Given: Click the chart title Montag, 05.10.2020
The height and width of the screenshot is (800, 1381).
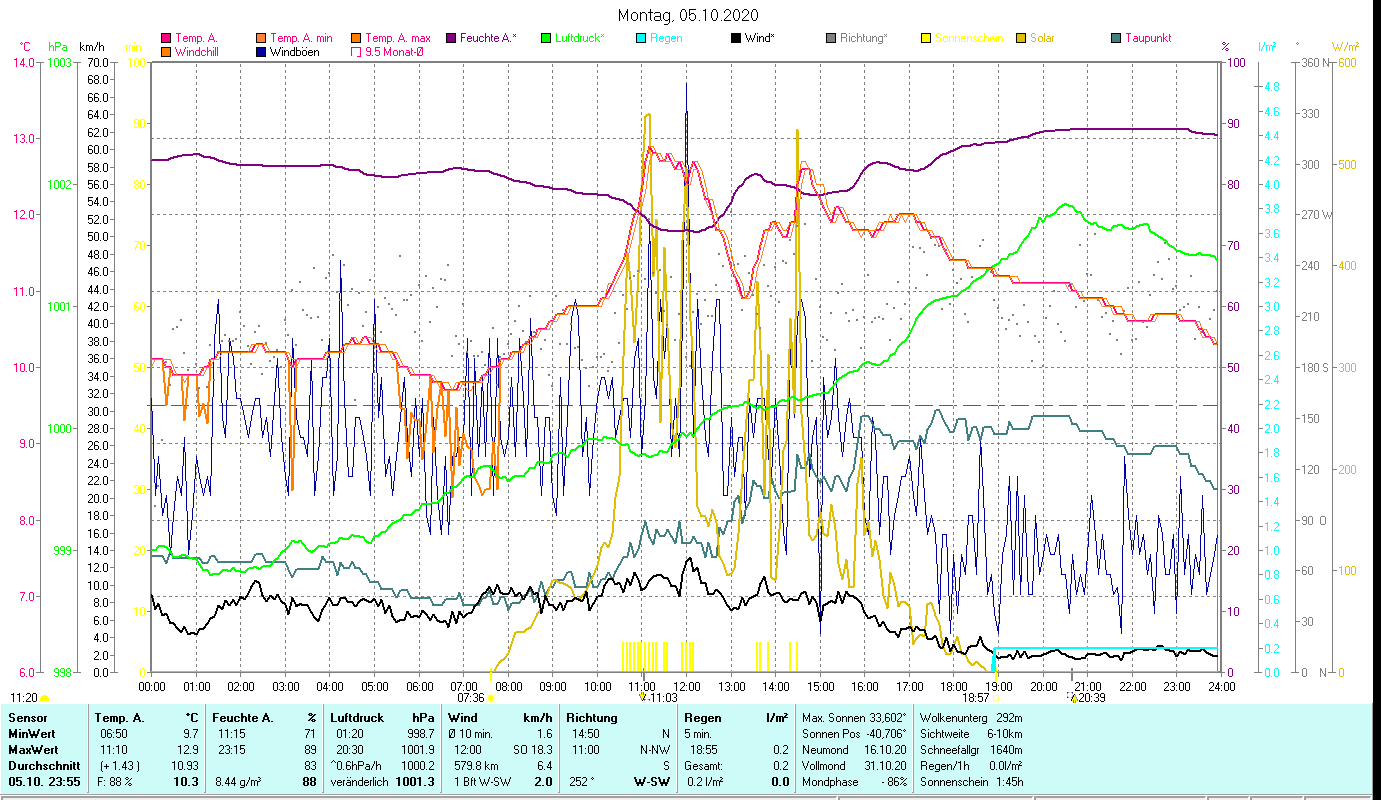Looking at the screenshot, I should coord(688,15).
